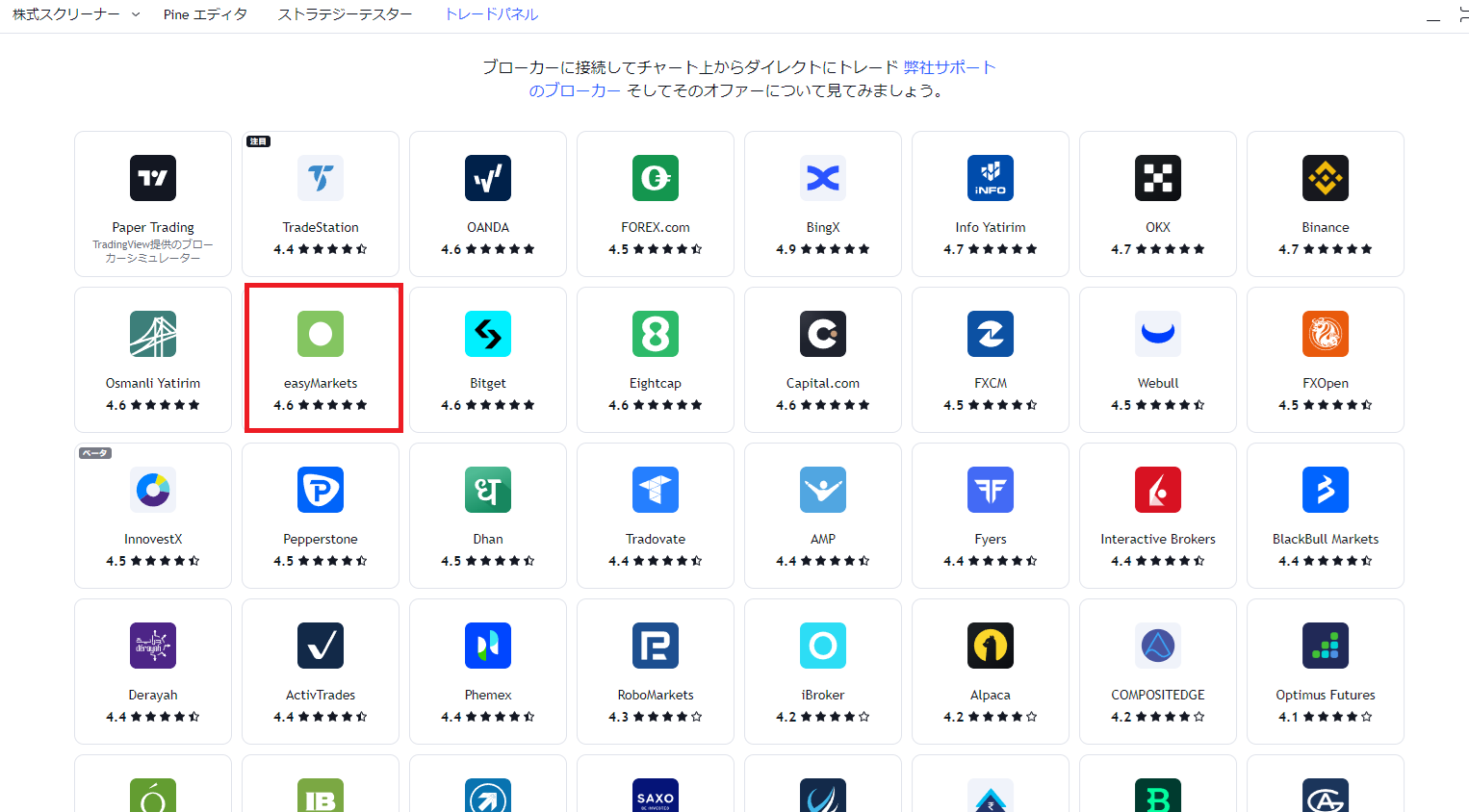
Task: Open the Paper Trading broker icon
Action: [153, 178]
